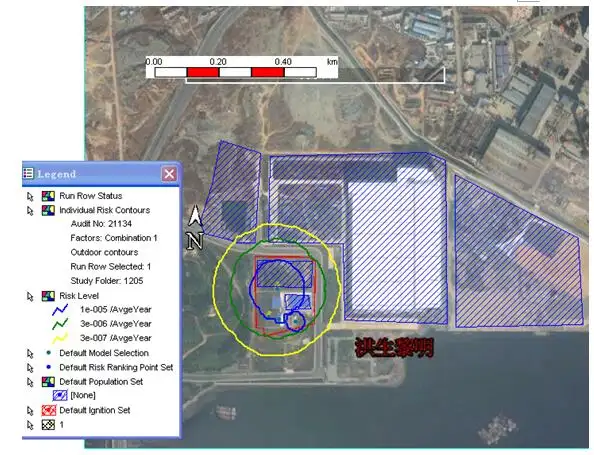This screenshot has height=455, width=594.
Task: Click the north arrow on the map
Action: [195, 227]
